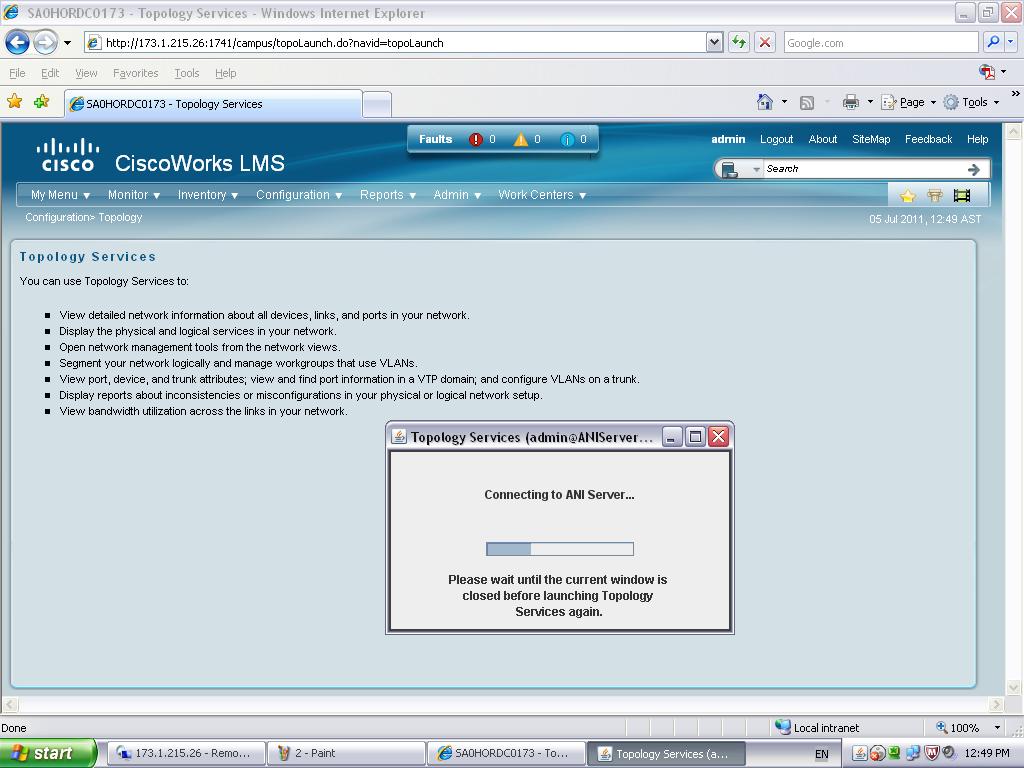Open the Favorites menu
Image resolution: width=1024 pixels, height=768 pixels.
pos(135,73)
